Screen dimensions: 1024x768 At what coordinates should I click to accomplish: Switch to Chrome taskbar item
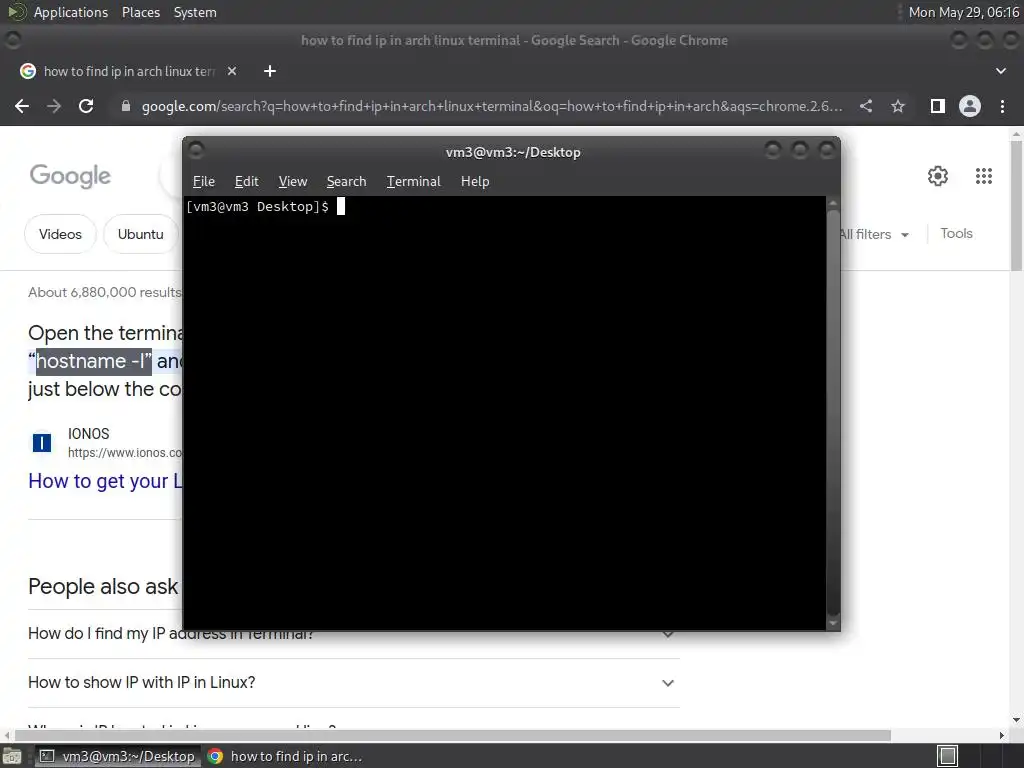pyautogui.click(x=285, y=756)
